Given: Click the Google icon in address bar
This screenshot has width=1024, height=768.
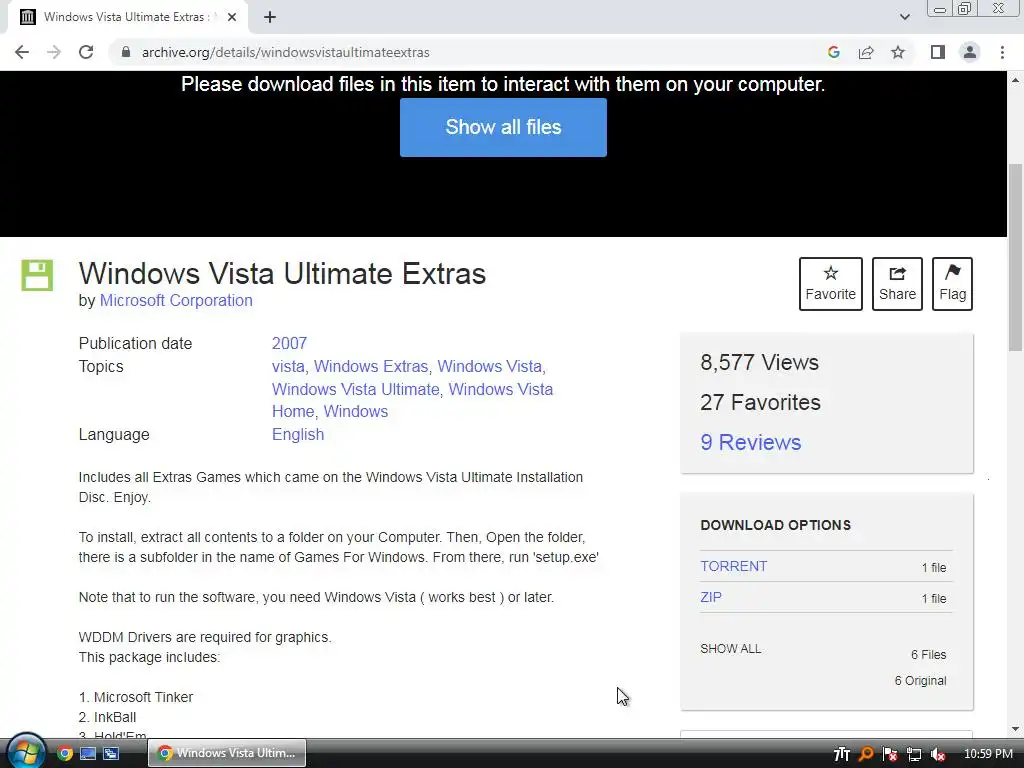Looking at the screenshot, I should pos(833,52).
